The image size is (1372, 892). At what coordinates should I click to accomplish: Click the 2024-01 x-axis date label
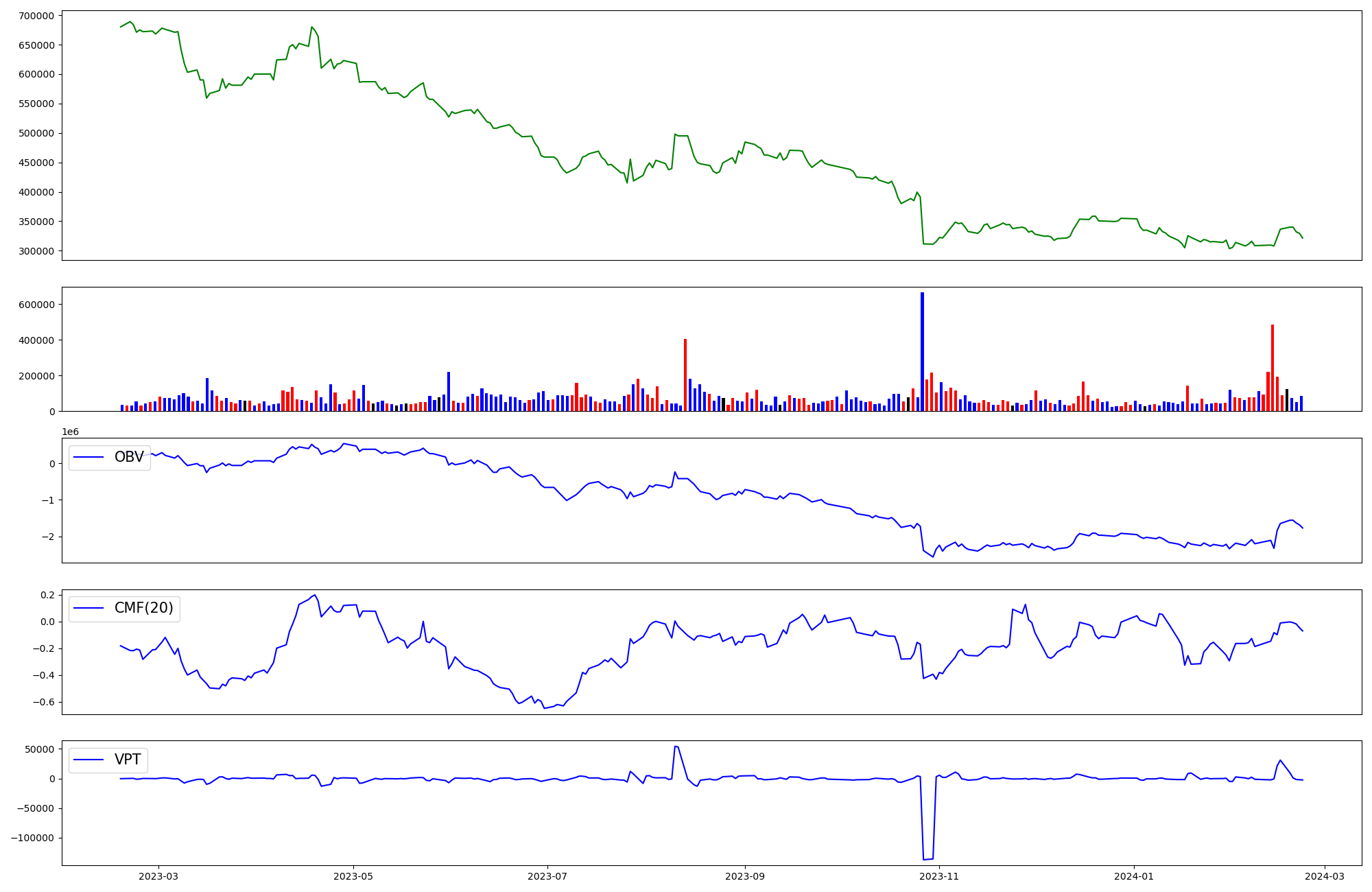[1134, 876]
